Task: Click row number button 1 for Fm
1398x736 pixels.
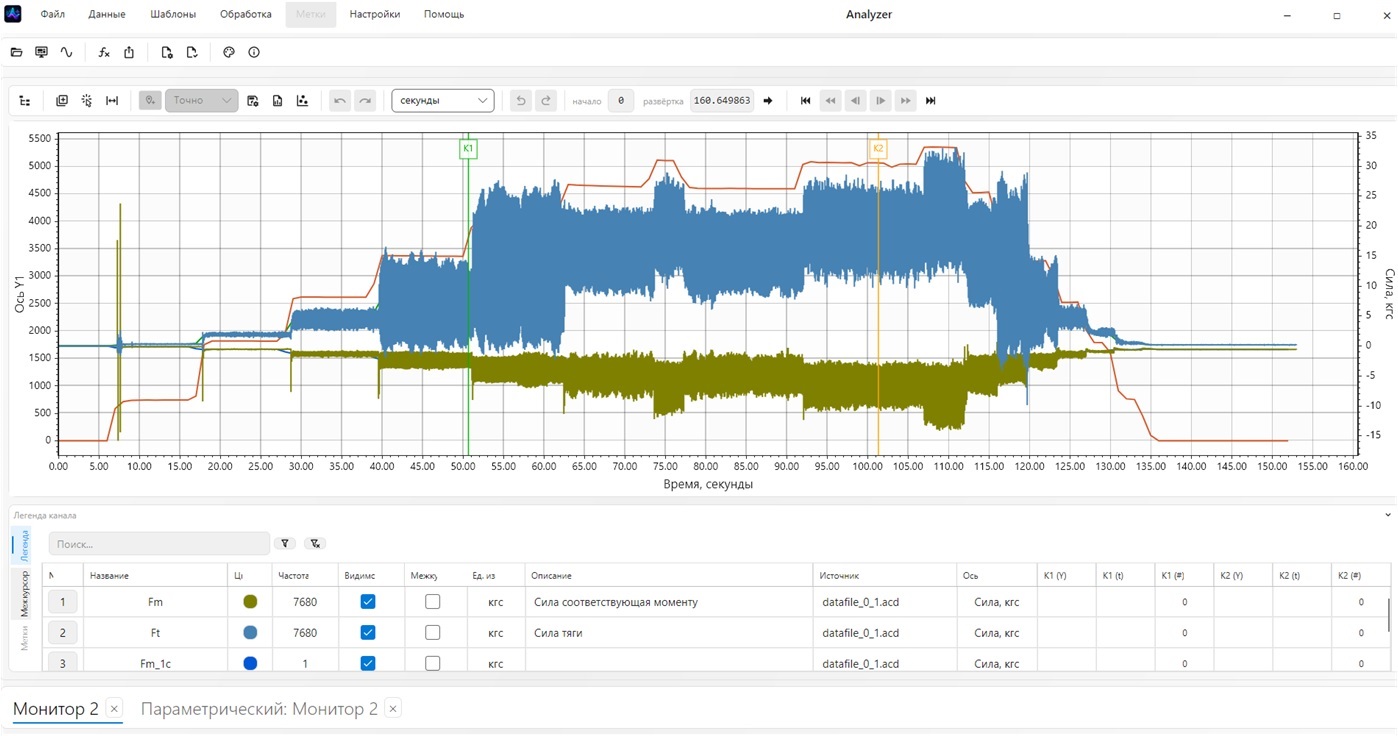Action: point(63,602)
